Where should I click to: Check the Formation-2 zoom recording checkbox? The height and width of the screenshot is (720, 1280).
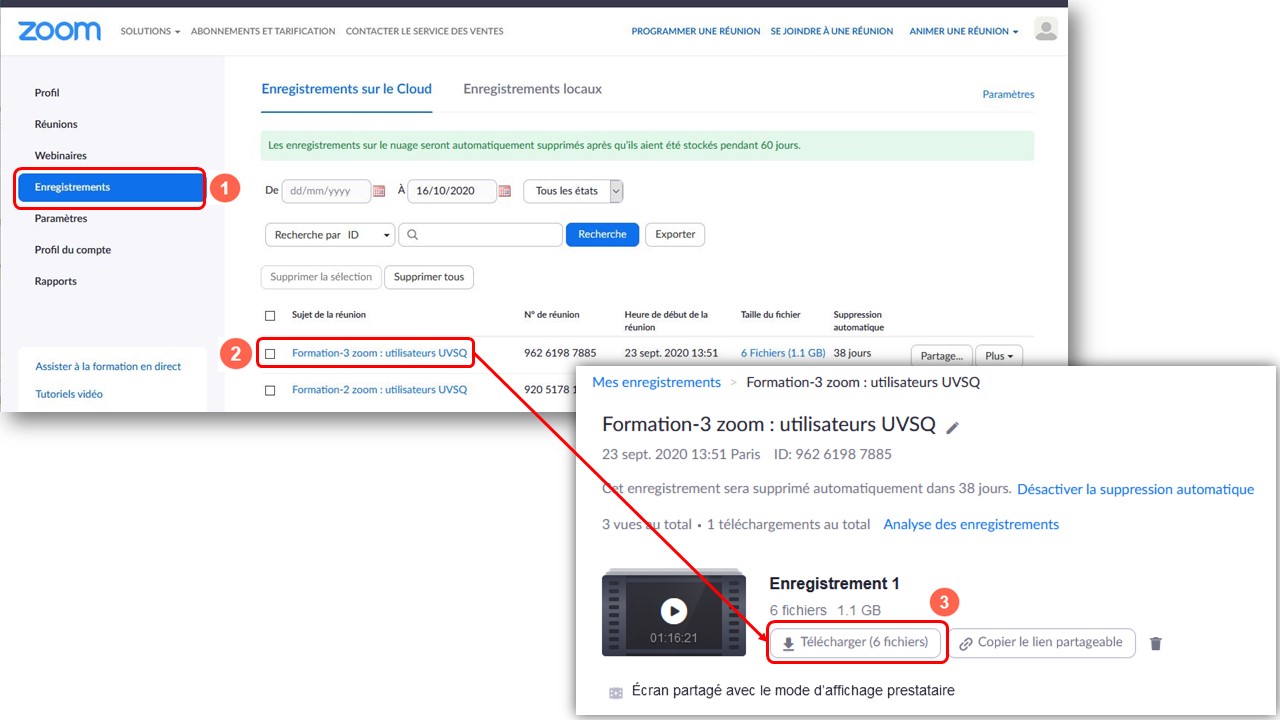click(270, 390)
